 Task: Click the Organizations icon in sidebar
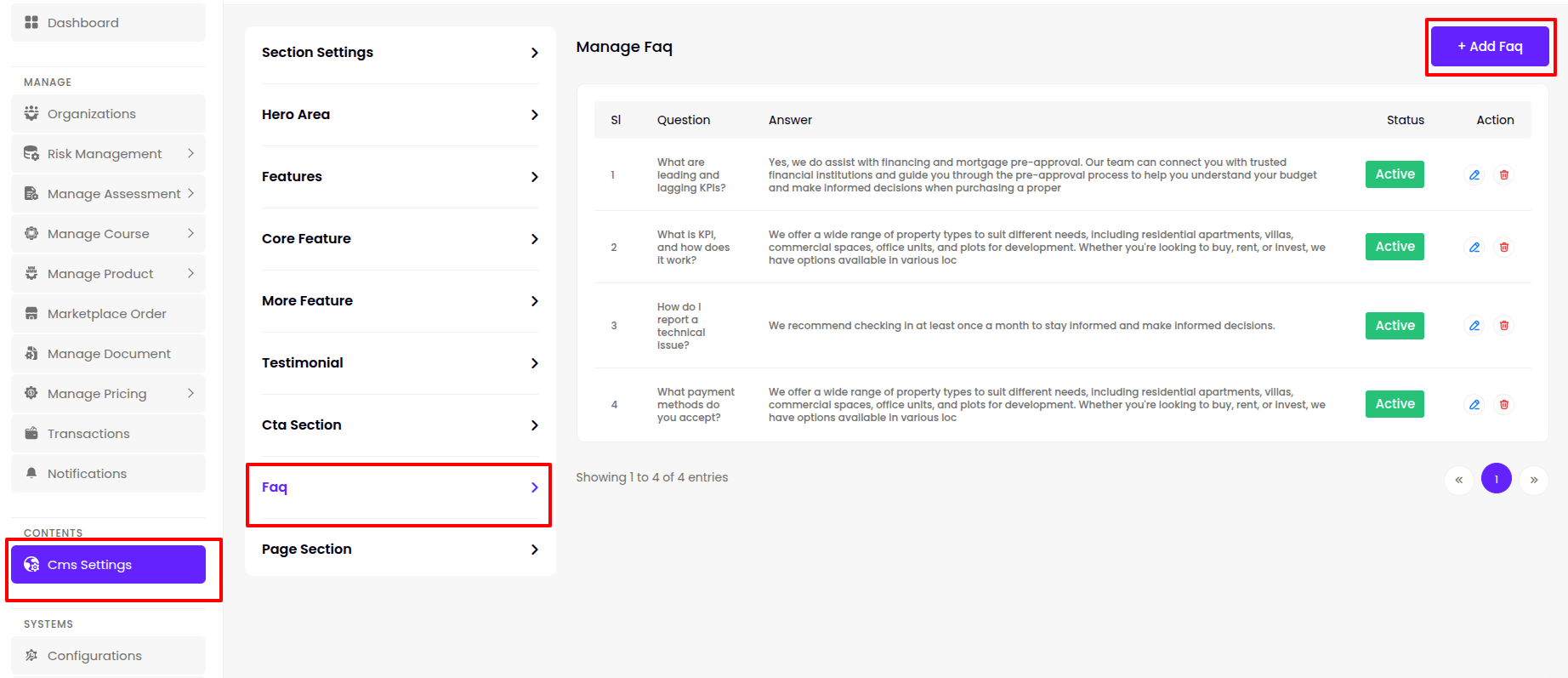31,114
